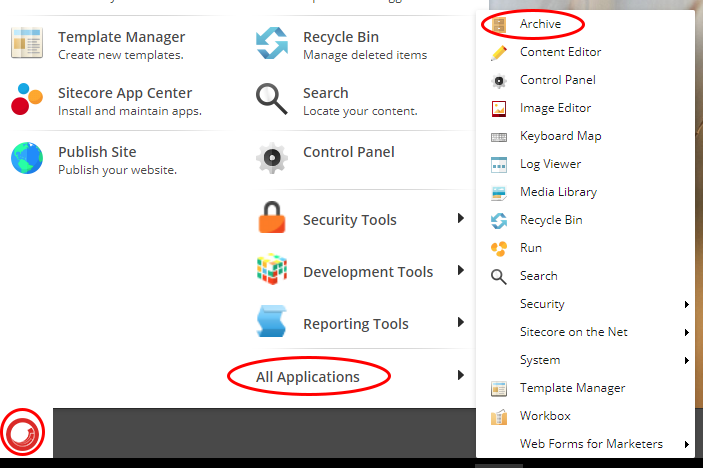Select Image Editor menu entry
Viewport: 703px width, 468px height.
[x=555, y=108]
